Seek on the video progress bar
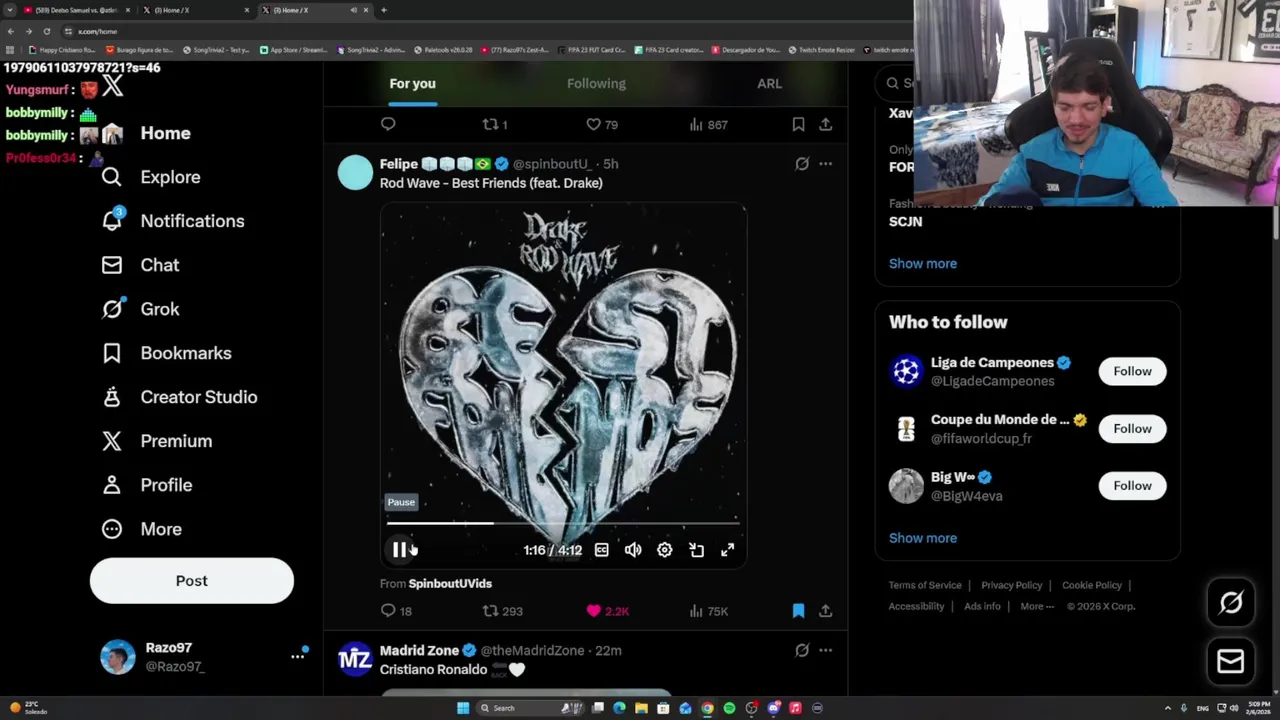Viewport: 1280px width, 720px height. tap(563, 523)
